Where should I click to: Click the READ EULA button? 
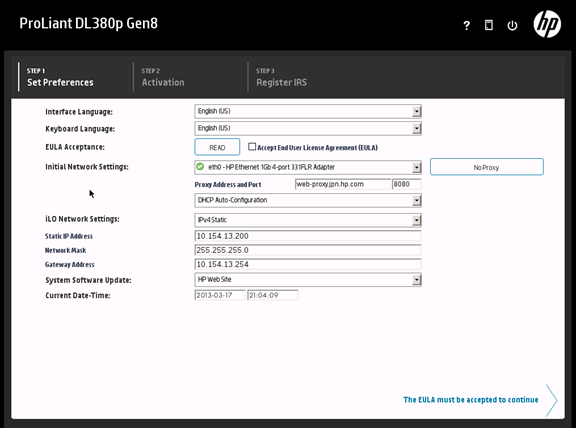point(217,147)
